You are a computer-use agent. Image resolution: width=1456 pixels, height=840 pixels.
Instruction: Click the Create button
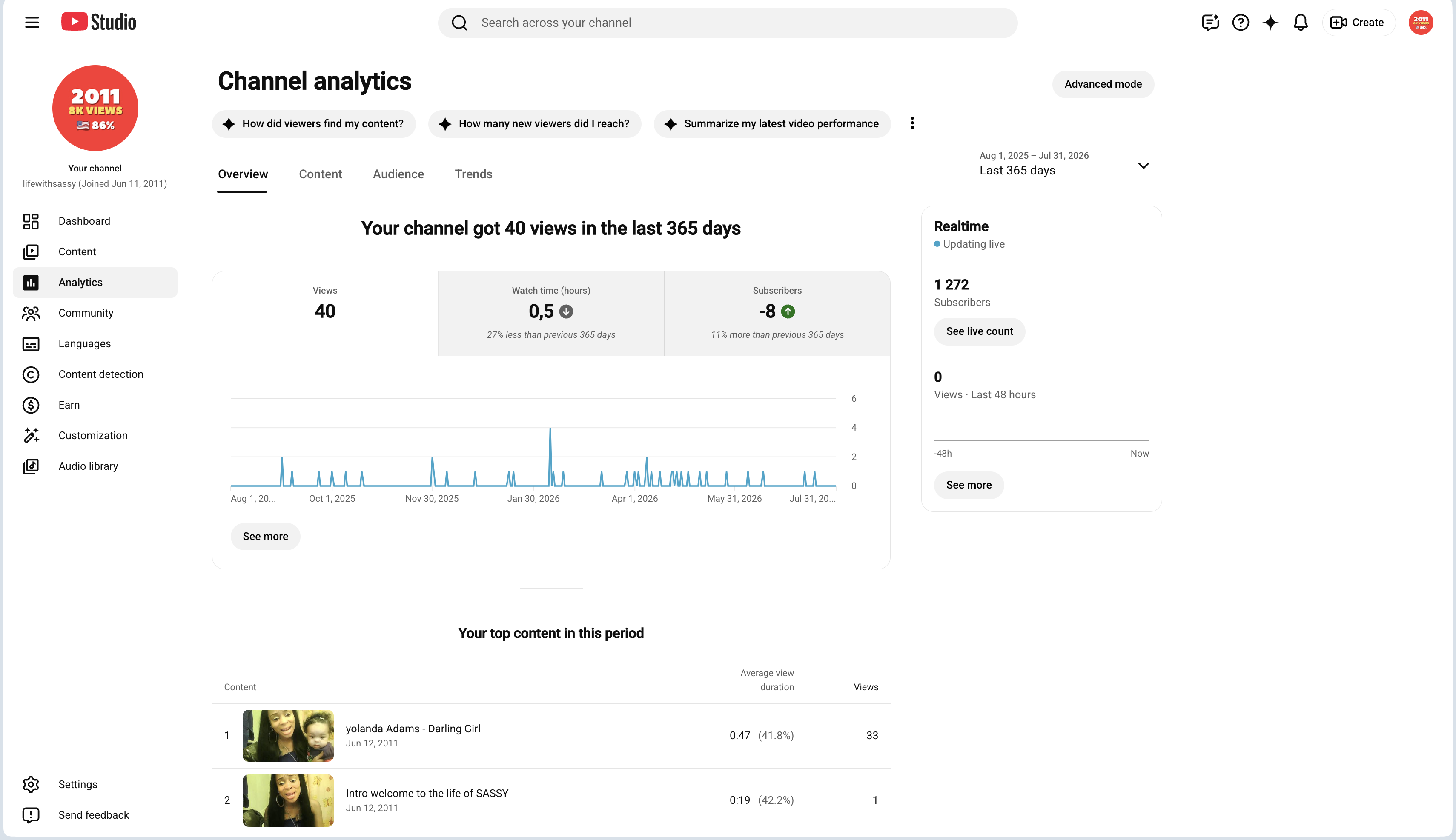1358,23
